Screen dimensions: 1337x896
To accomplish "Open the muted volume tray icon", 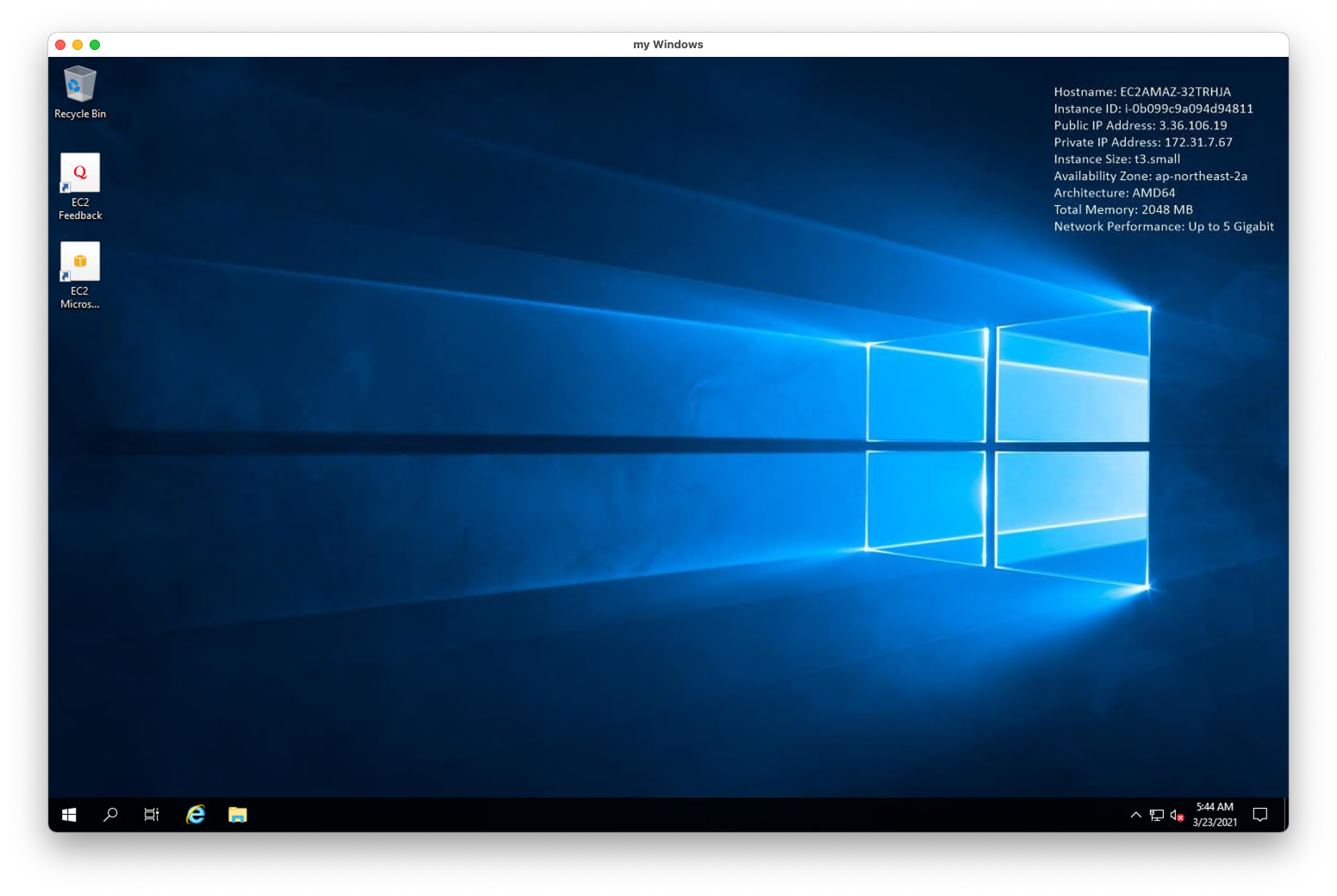I will [1177, 815].
